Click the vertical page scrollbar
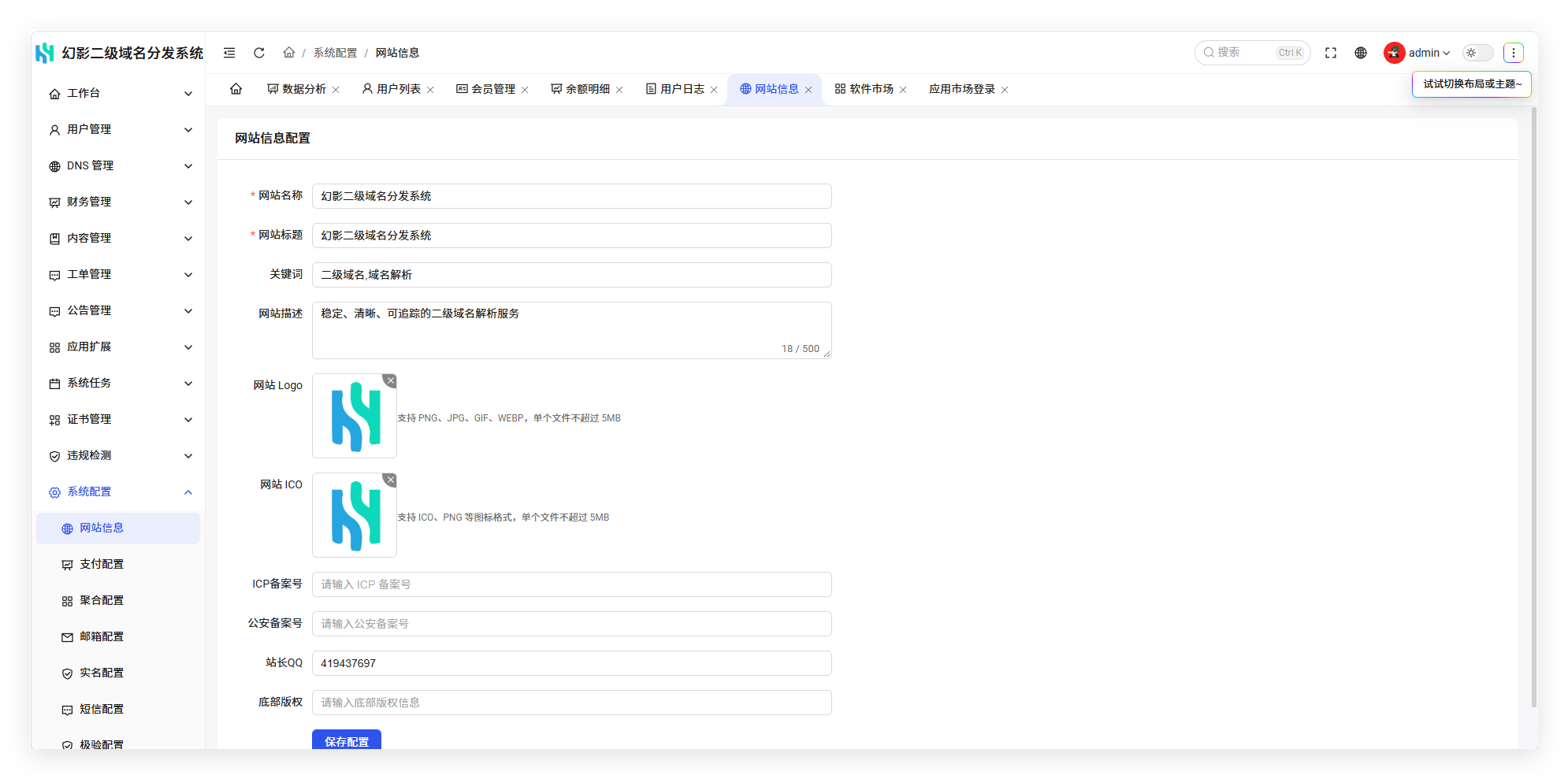The image size is (1568, 779). [1533, 407]
